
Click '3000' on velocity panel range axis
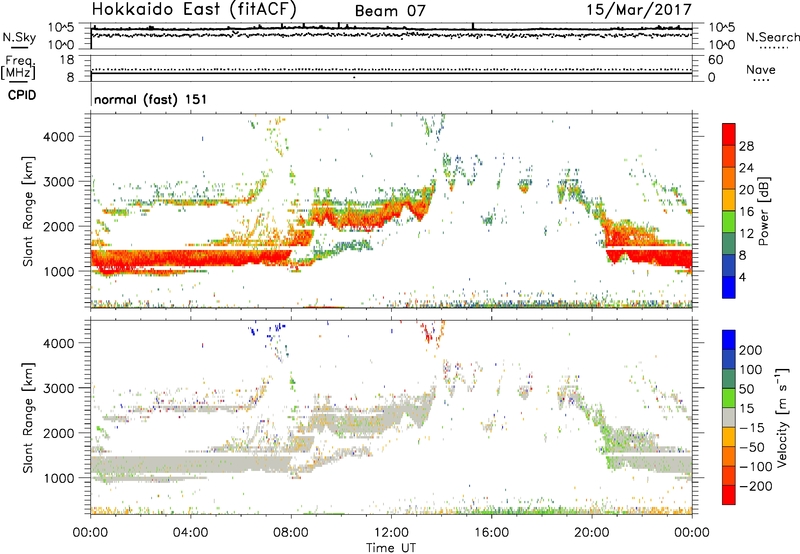pyautogui.click(x=58, y=388)
